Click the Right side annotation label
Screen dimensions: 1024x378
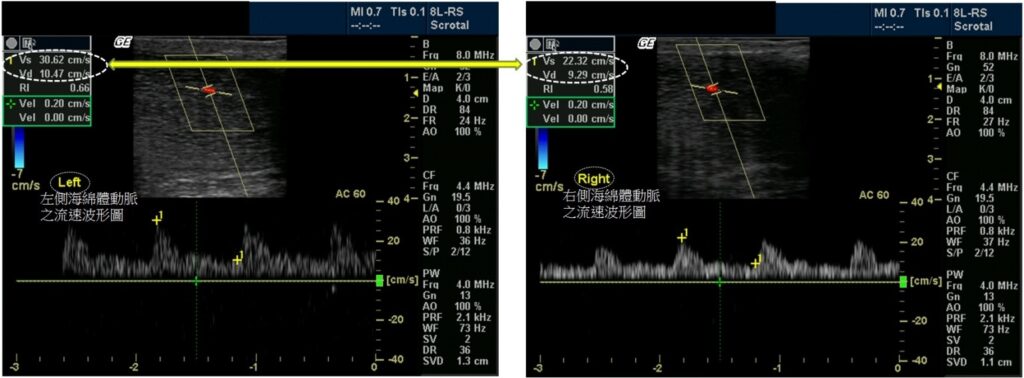pyautogui.click(x=594, y=176)
